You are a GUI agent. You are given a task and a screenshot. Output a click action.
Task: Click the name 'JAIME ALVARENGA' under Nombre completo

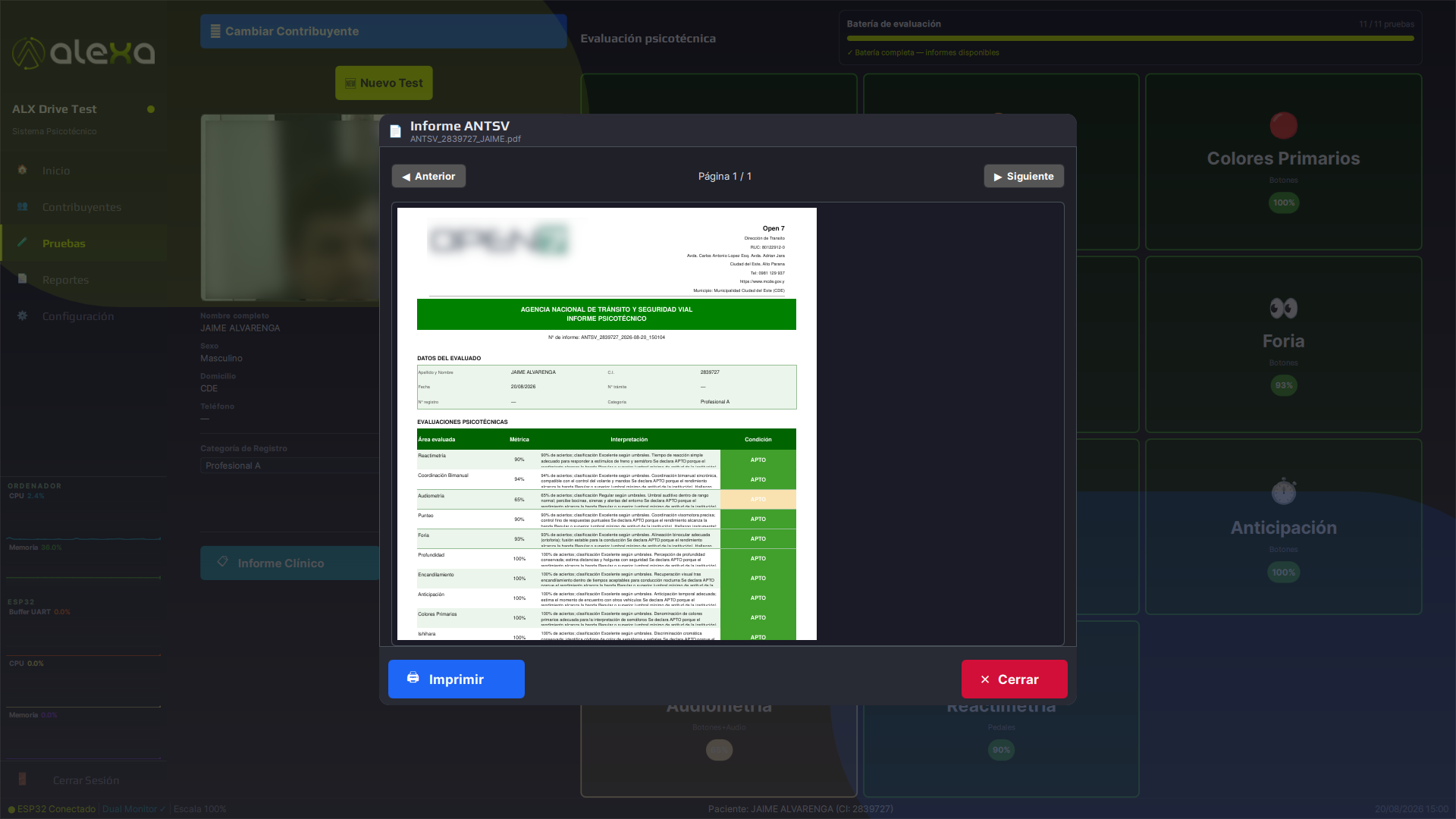(x=240, y=328)
